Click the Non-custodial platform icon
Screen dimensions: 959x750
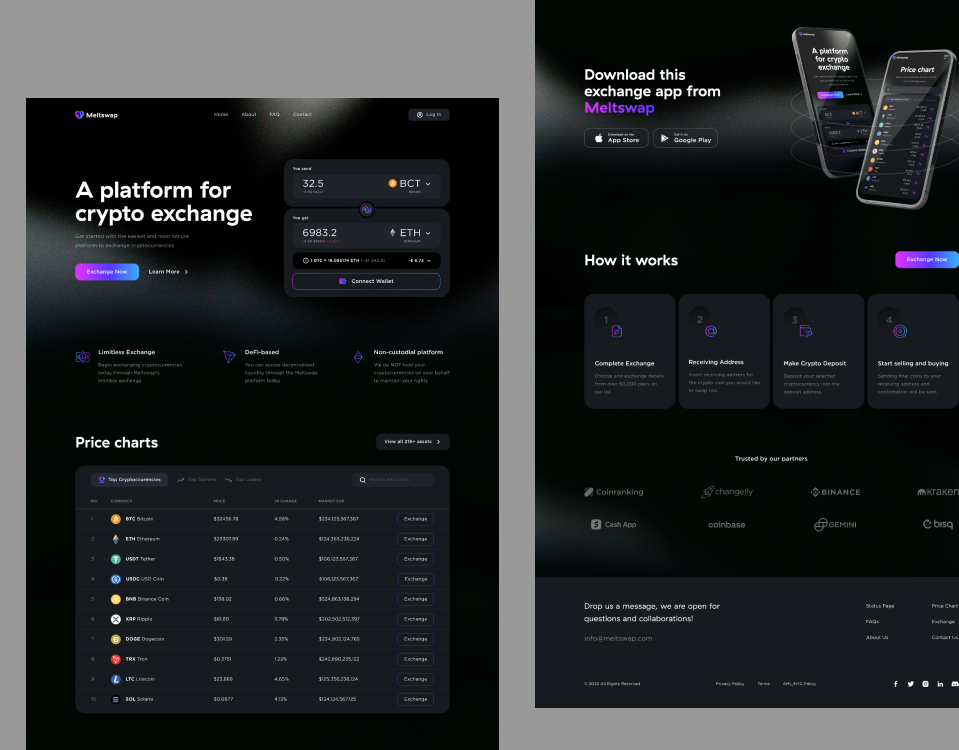[x=358, y=357]
